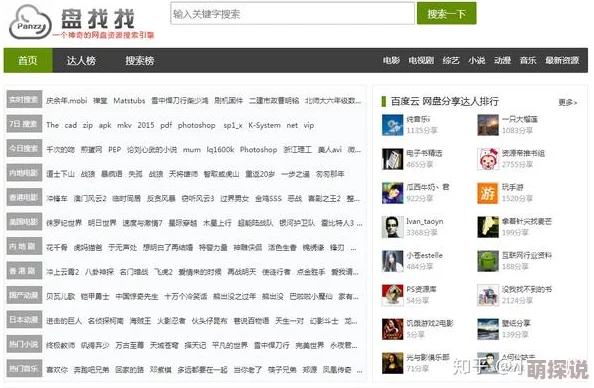The image size is (594, 388).
Task: Select 综艺 in the navigation bar
Action: pyautogui.click(x=451, y=60)
